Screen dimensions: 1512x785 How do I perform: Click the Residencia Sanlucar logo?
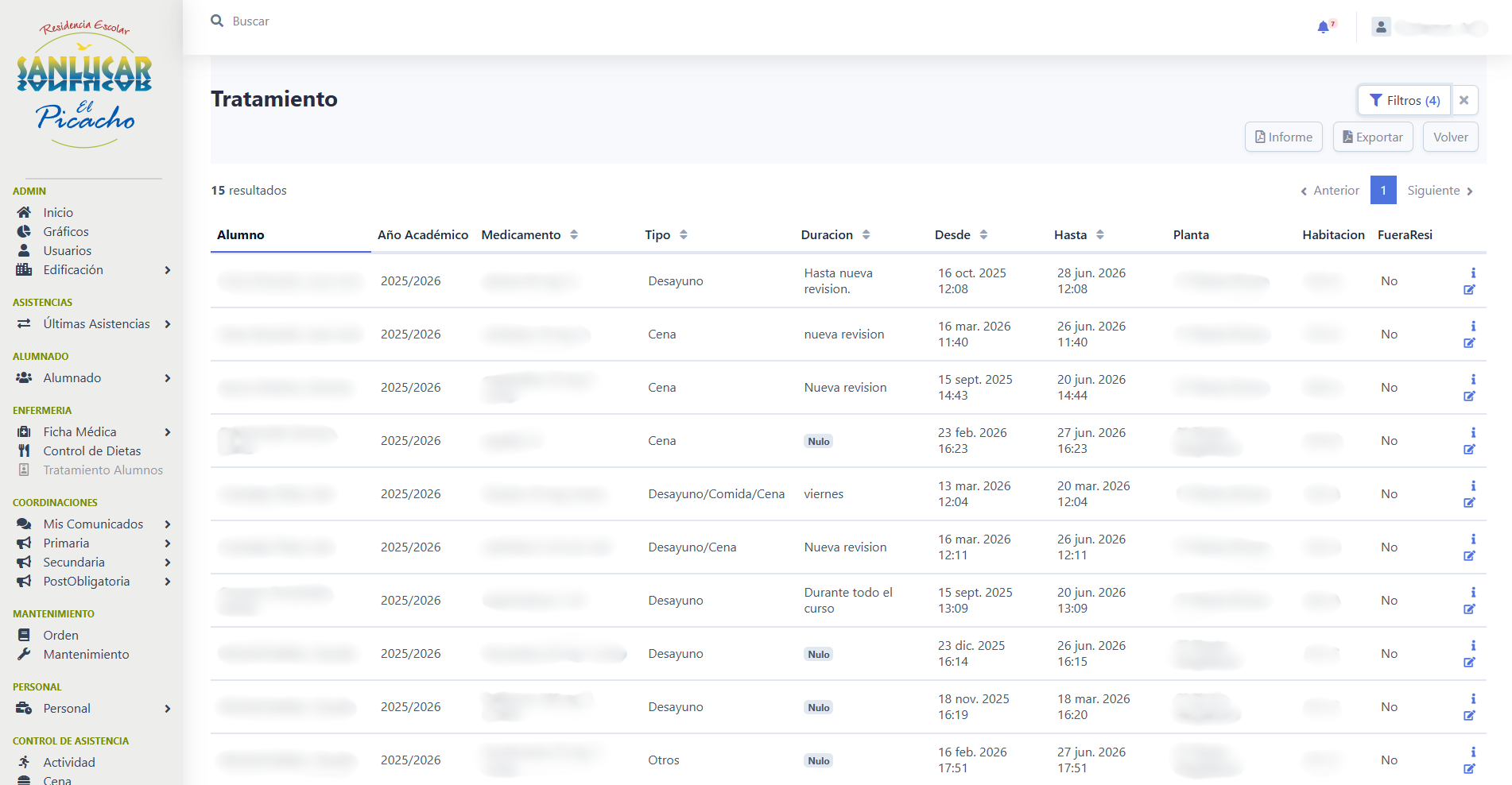pos(84,85)
